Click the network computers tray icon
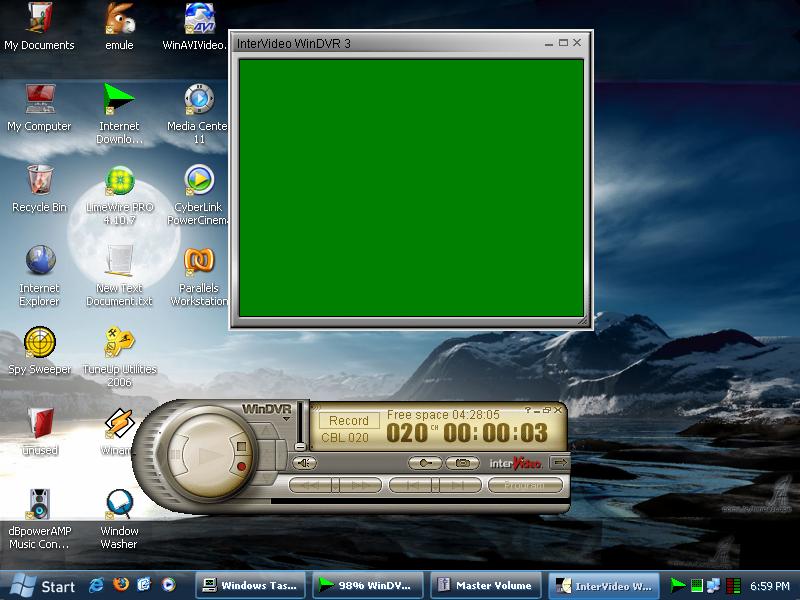800x600 pixels. pos(713,585)
